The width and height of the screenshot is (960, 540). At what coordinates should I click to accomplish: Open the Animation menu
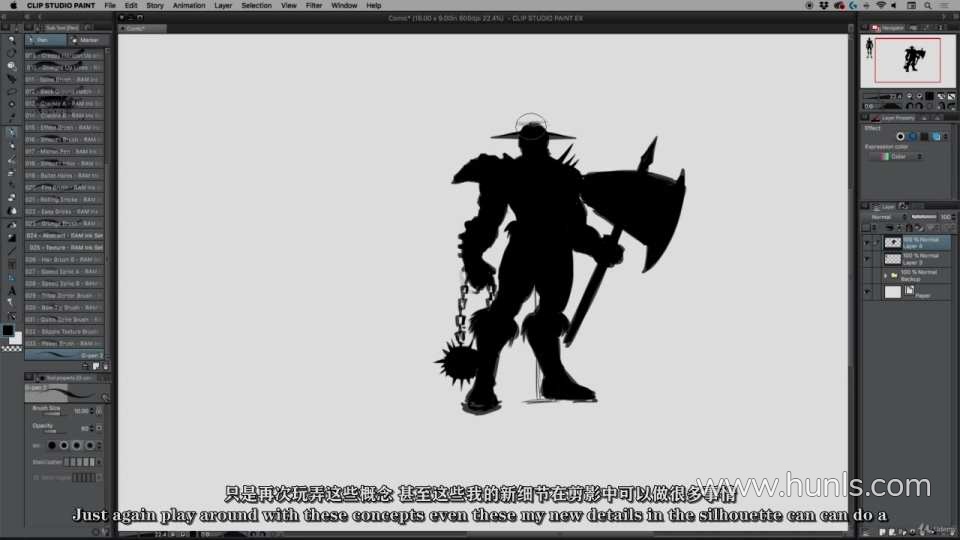(x=189, y=5)
